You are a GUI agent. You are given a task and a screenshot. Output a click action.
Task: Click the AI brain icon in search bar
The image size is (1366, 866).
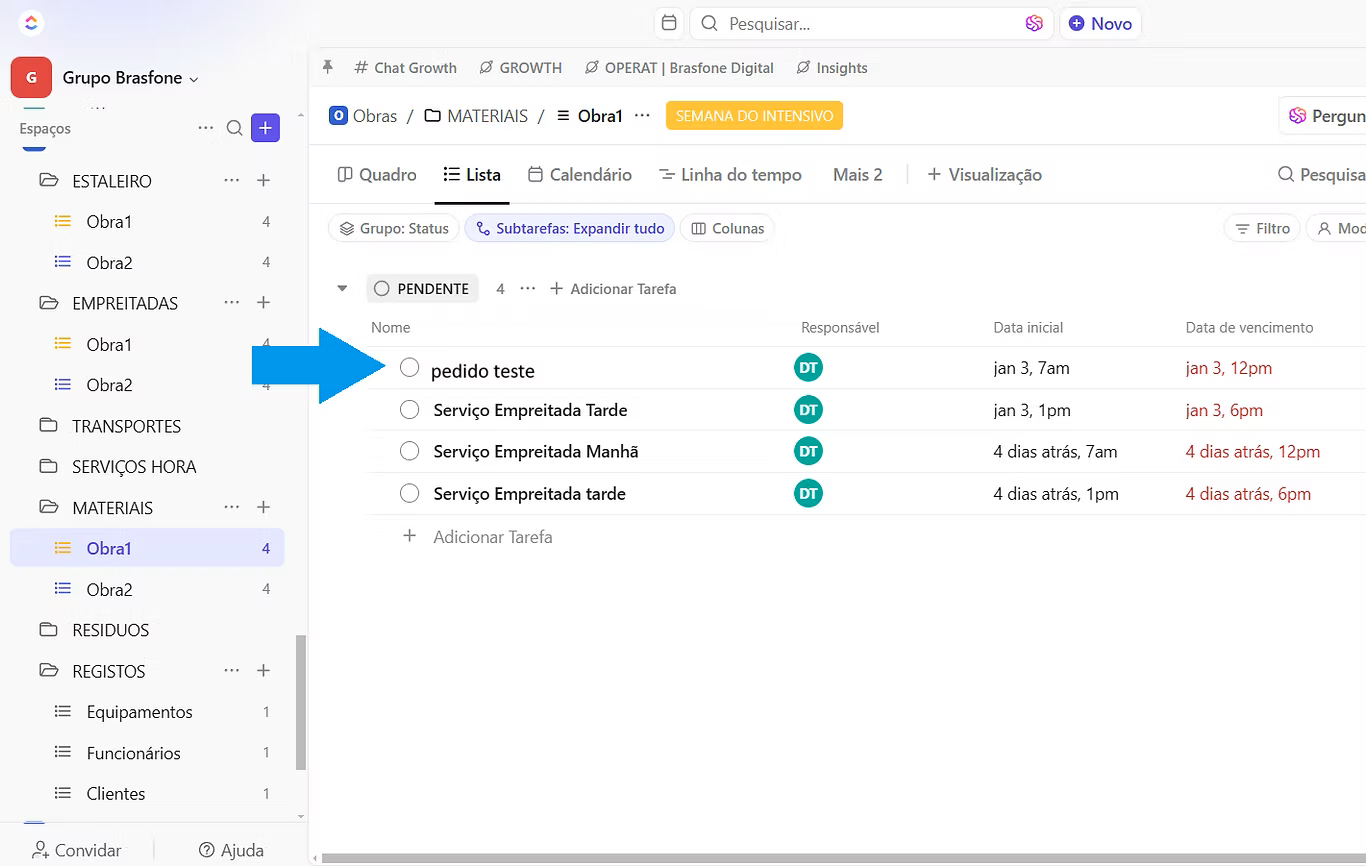tap(1034, 23)
